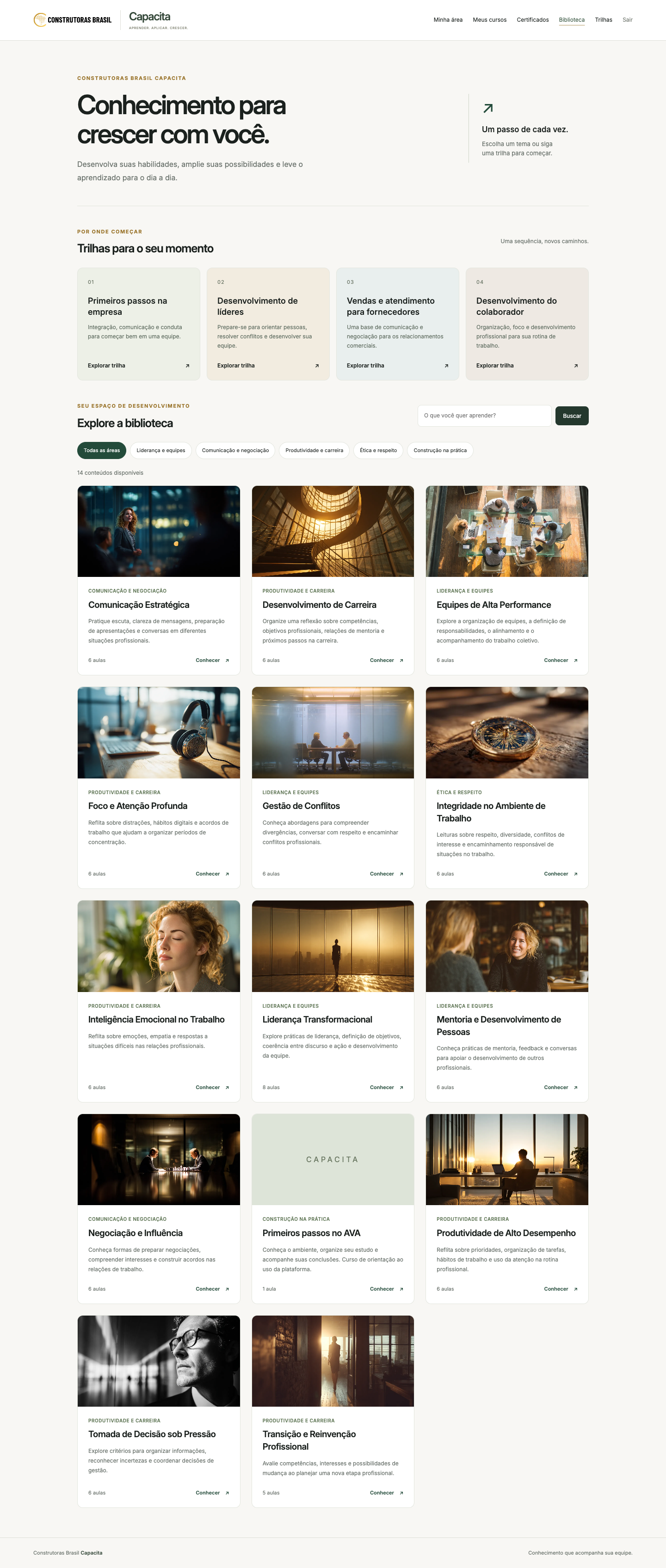Image resolution: width=666 pixels, height=1568 pixels.
Task: Click the Biblioteca navigation item
Action: click(x=572, y=20)
